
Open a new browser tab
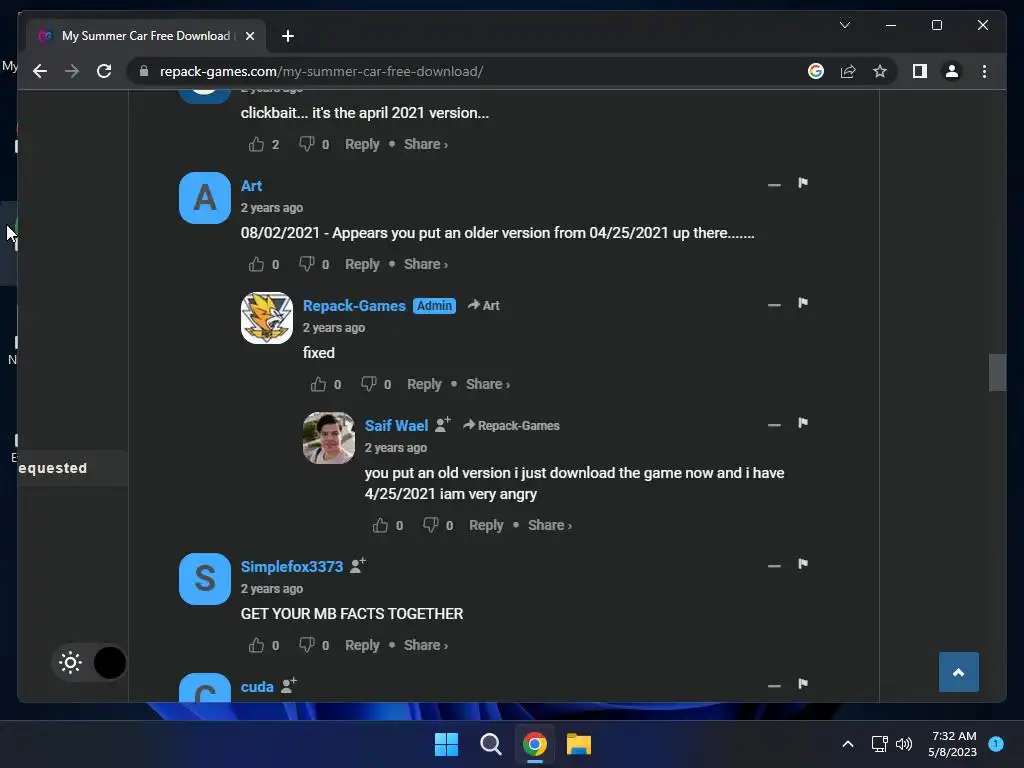click(x=287, y=36)
